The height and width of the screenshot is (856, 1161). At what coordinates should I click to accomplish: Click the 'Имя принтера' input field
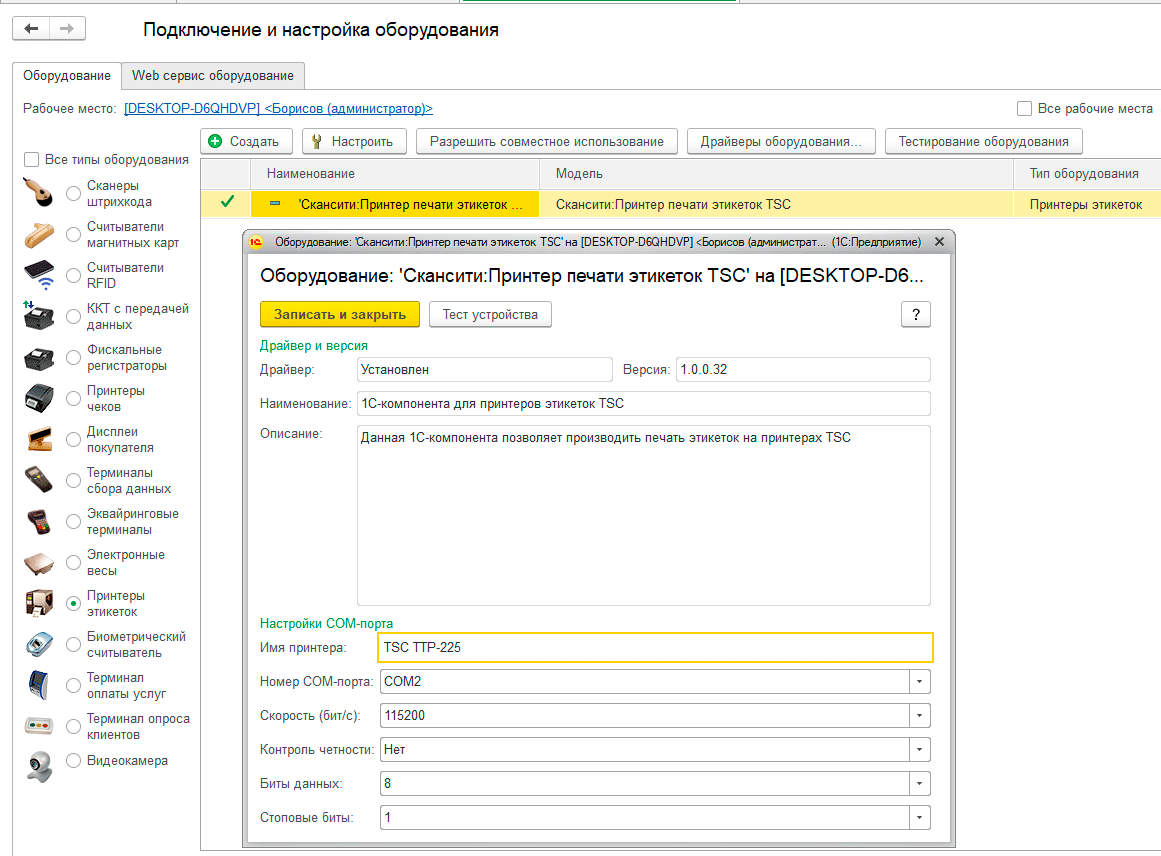click(x=655, y=648)
